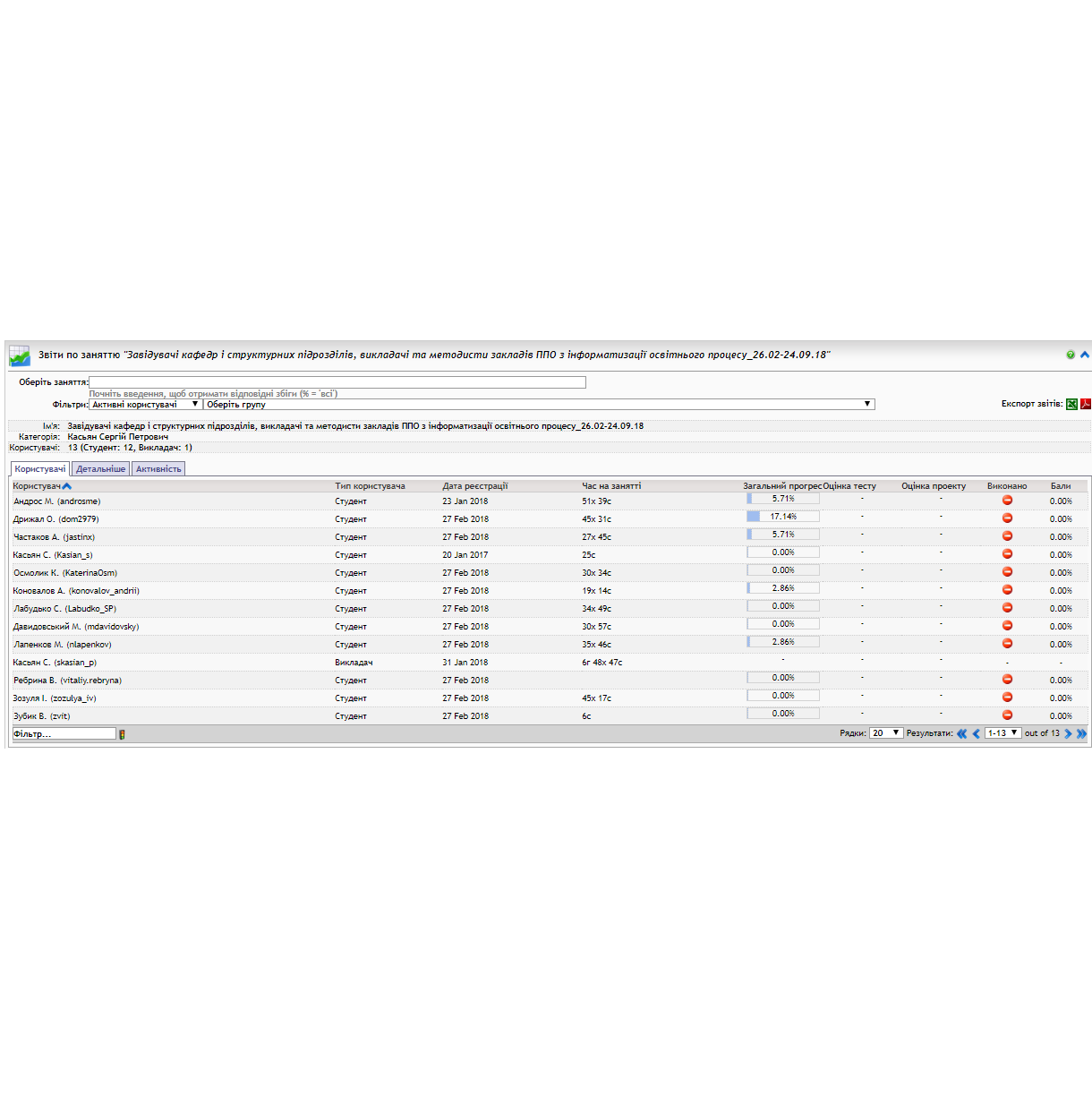
Task: Click the not-completed icon for Осмолик К.
Action: (x=1007, y=572)
